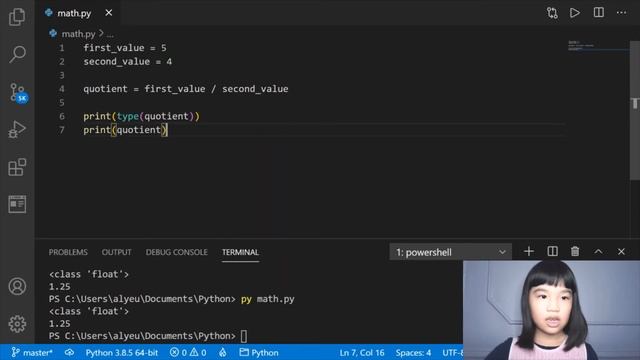Select the math.py editor tab
Image resolution: width=640 pixels, height=360 pixels.
click(x=74, y=13)
